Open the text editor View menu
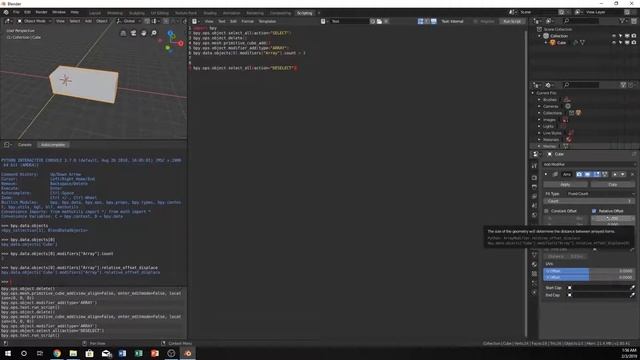 [209, 21]
